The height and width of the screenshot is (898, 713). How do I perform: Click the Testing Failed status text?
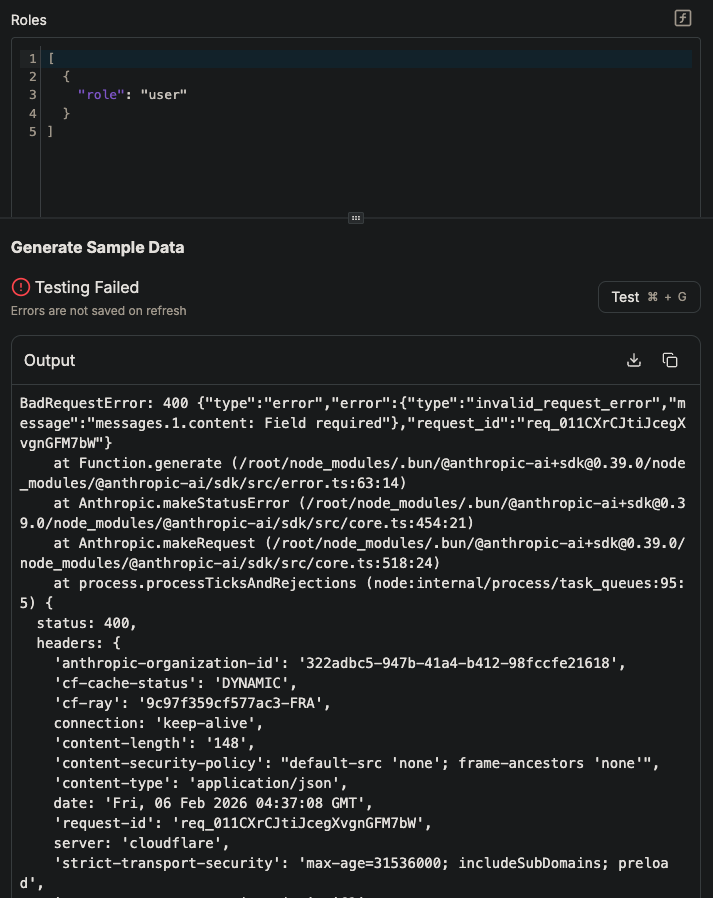point(87,288)
